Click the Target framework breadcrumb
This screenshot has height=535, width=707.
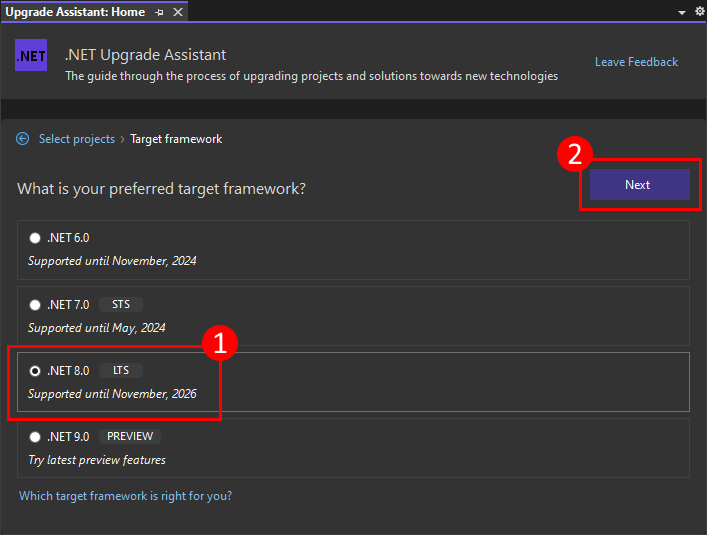coord(176,139)
